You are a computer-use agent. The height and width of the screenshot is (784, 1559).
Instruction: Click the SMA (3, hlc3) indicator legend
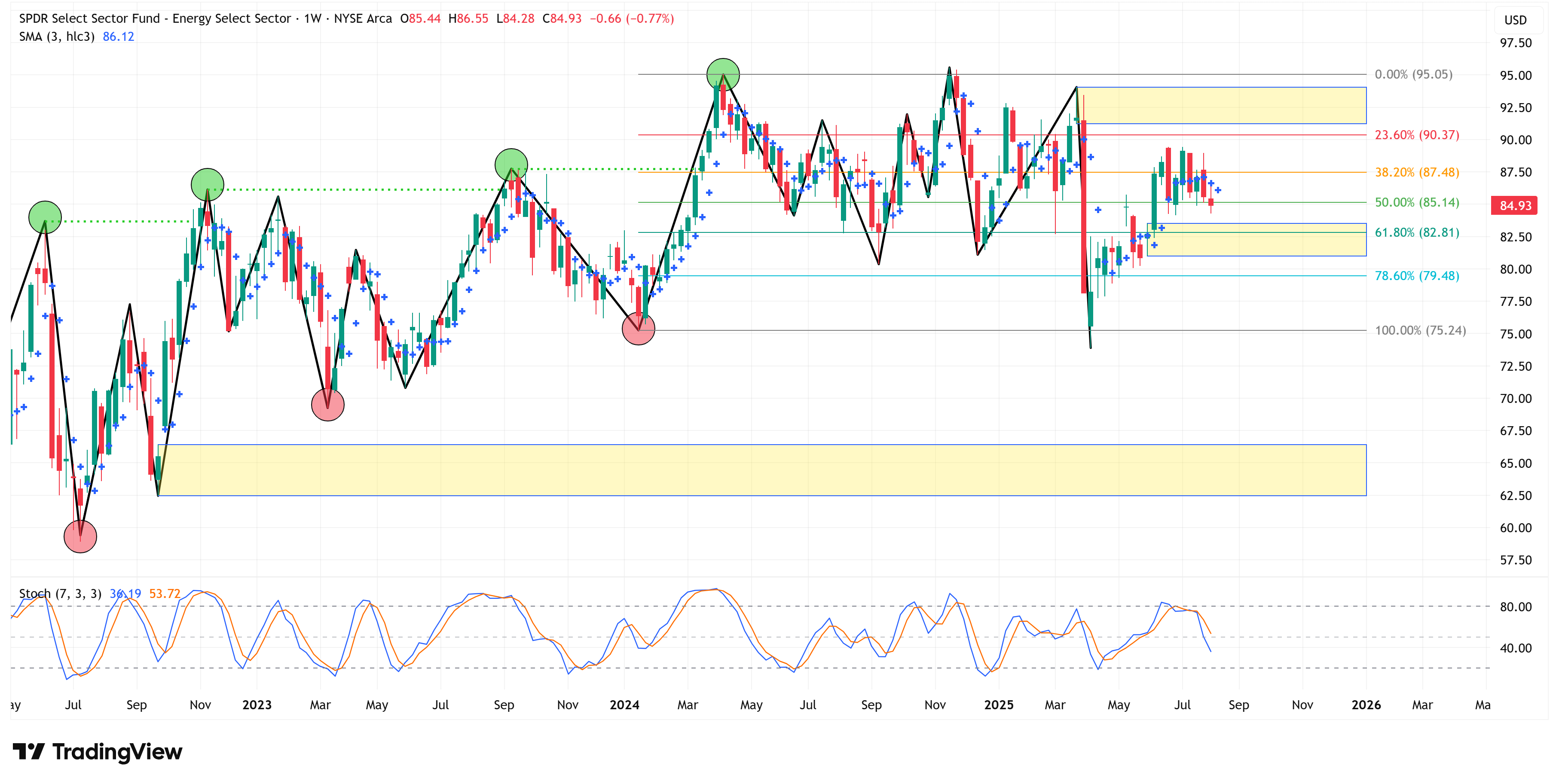(x=57, y=36)
